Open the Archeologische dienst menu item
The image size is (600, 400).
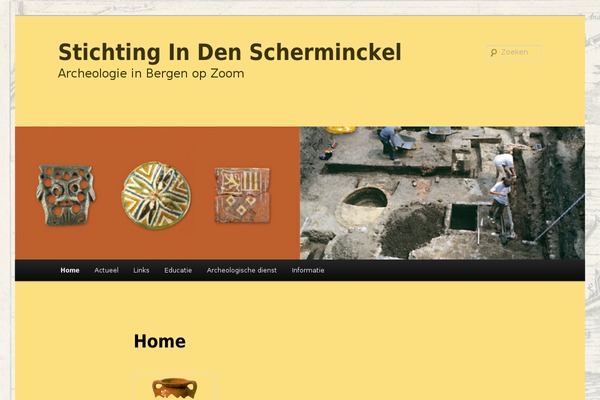coord(241,270)
